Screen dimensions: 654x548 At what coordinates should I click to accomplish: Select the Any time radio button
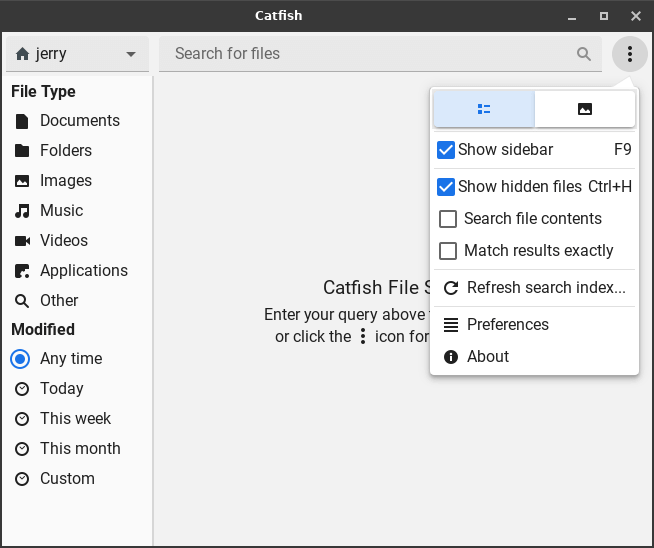pos(21,359)
